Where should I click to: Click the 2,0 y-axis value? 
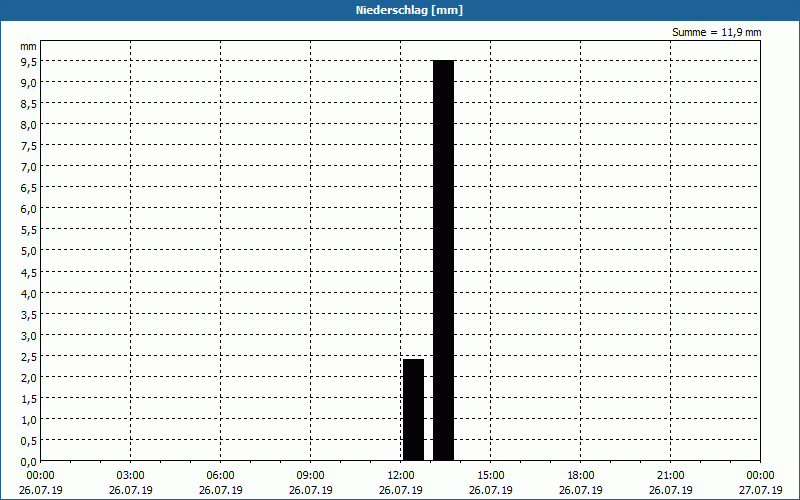coord(28,378)
